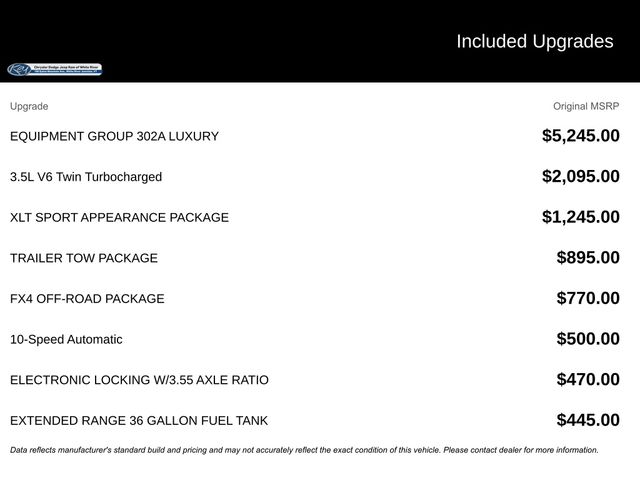Select the XLT Sport Appearance Package entry

119,217
